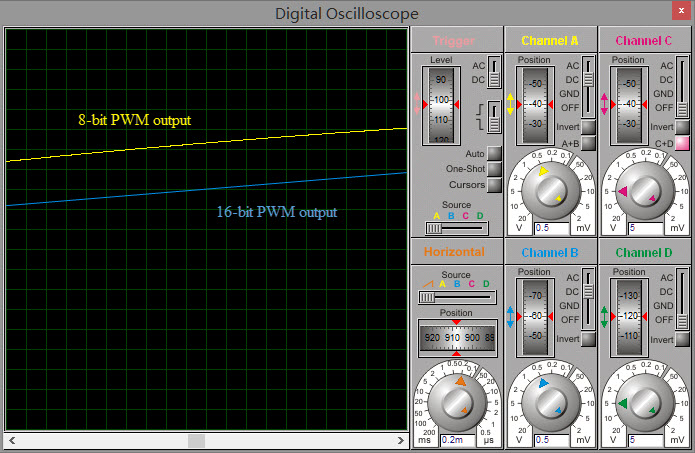The image size is (695, 453).
Task: Click the horizontal scrollbar thumb
Action: pyautogui.click(x=196, y=441)
